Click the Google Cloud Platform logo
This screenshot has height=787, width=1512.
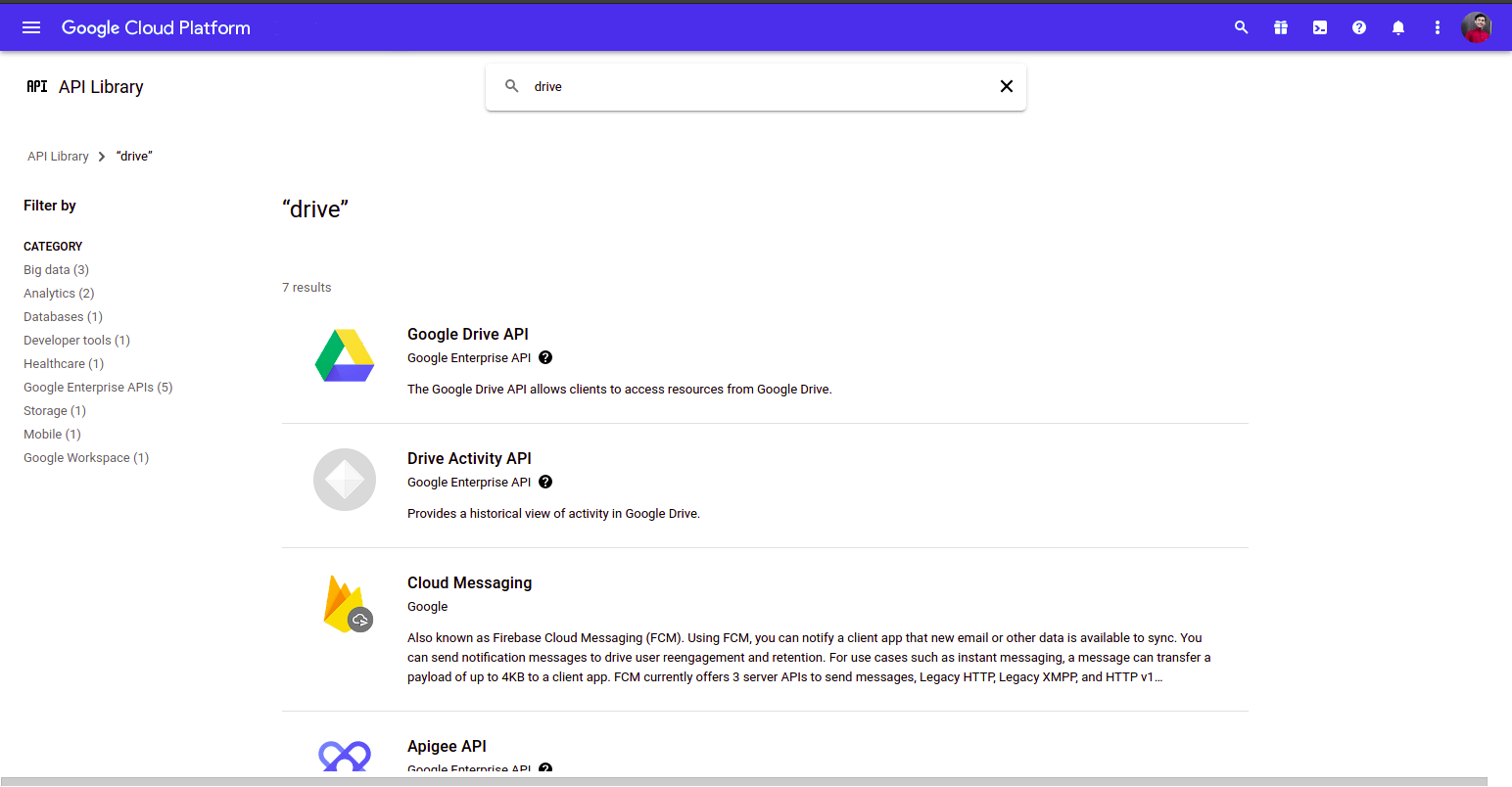156,27
